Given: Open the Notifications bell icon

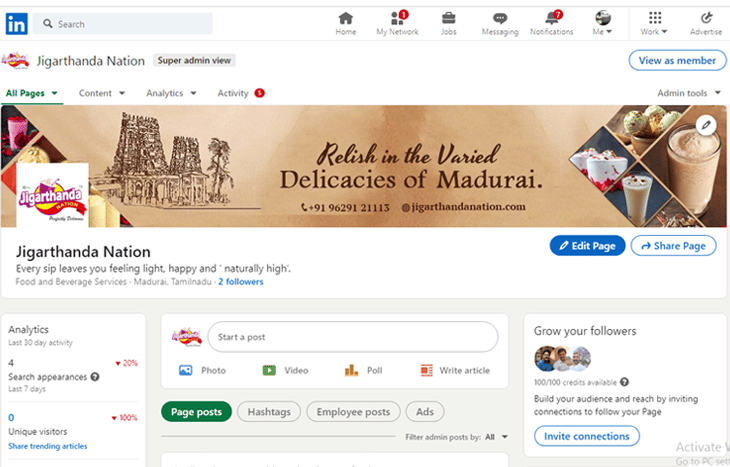Looking at the screenshot, I should (552, 24).
